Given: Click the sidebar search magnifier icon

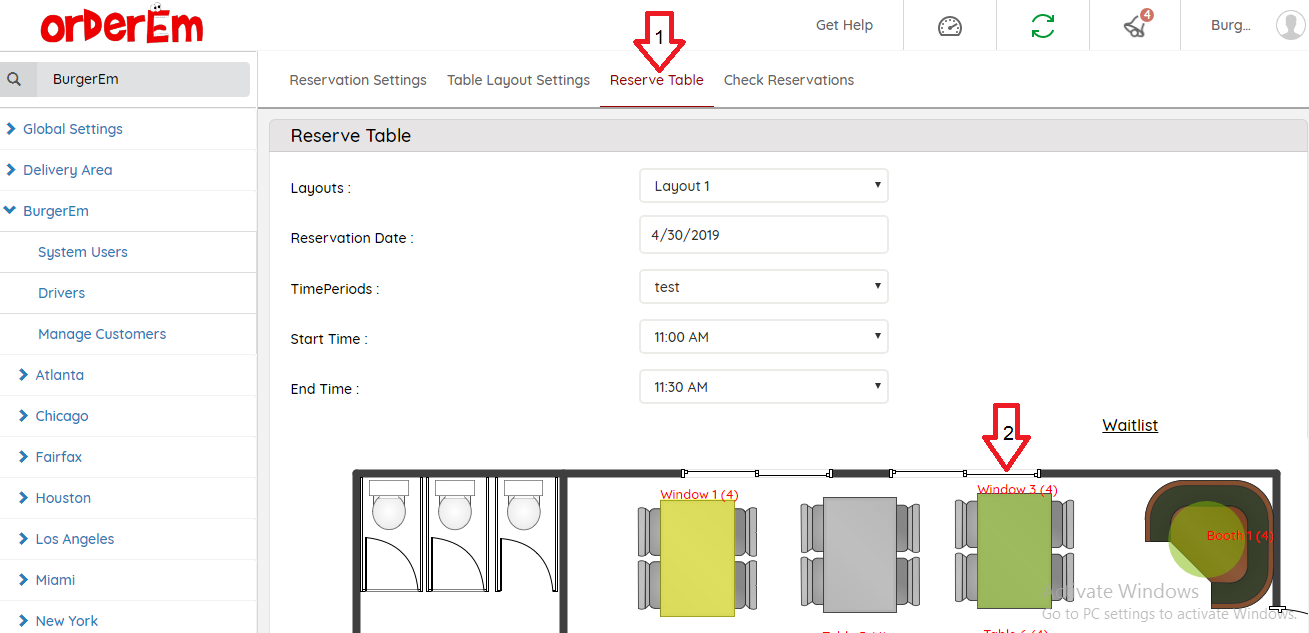Looking at the screenshot, I should [x=14, y=79].
